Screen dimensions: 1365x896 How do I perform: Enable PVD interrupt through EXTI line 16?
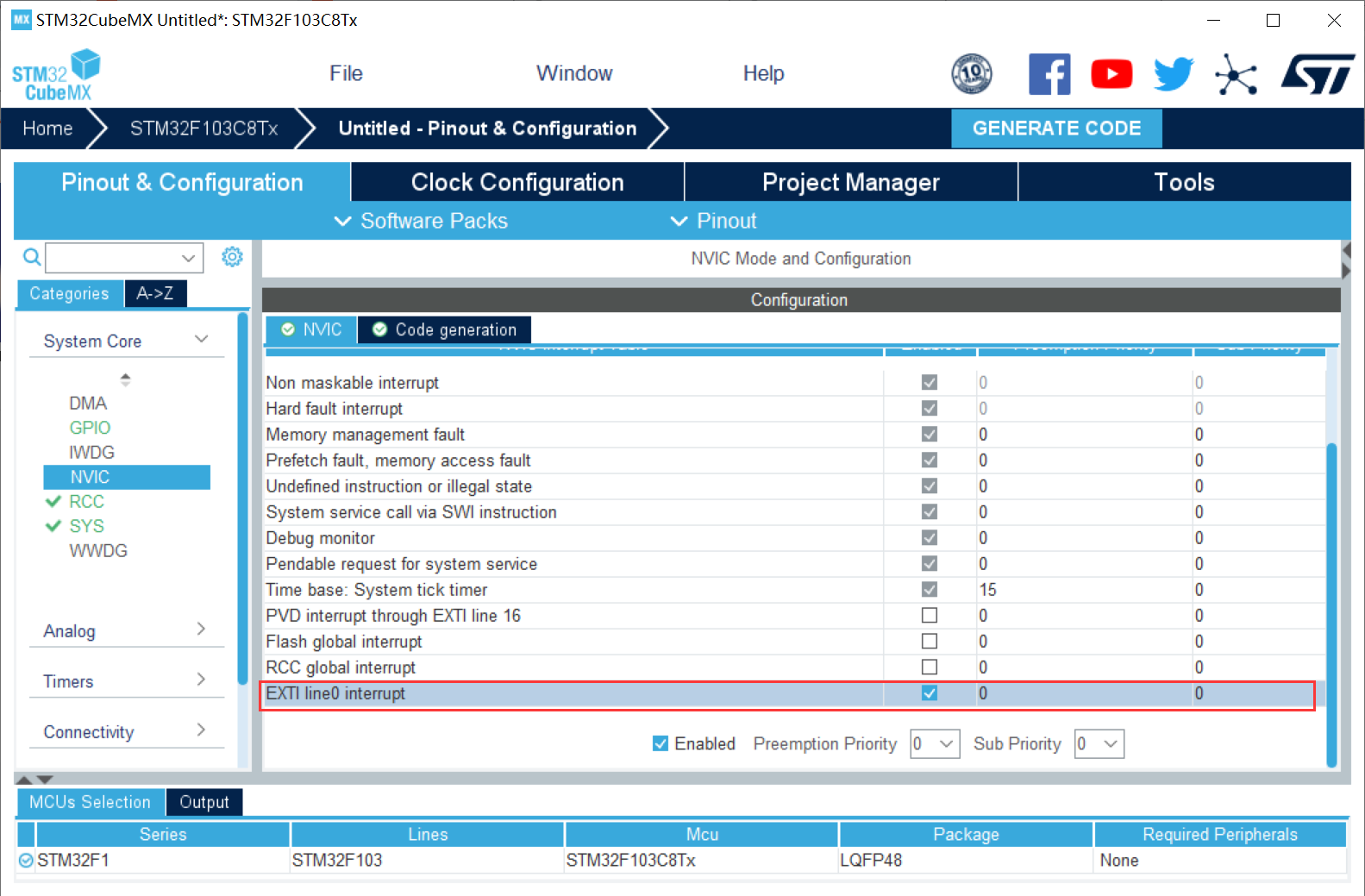pyautogui.click(x=929, y=615)
